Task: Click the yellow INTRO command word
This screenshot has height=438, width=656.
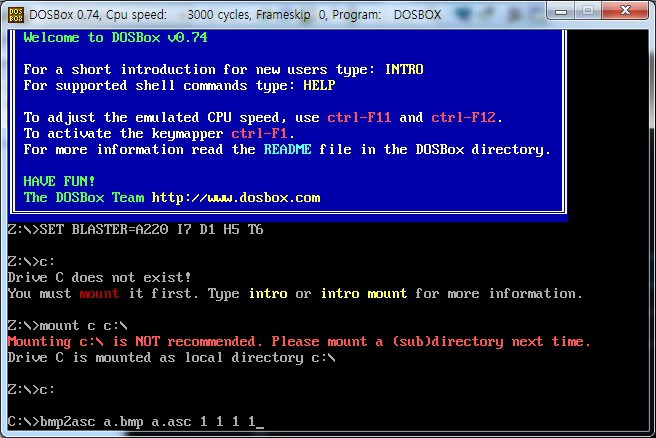Action: 404,69
